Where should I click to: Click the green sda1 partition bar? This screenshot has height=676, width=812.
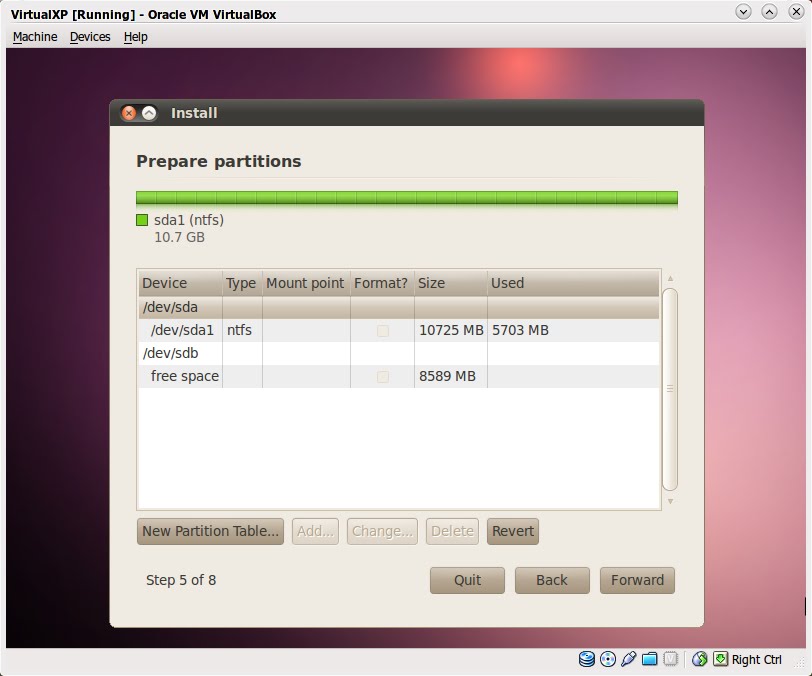coord(407,198)
